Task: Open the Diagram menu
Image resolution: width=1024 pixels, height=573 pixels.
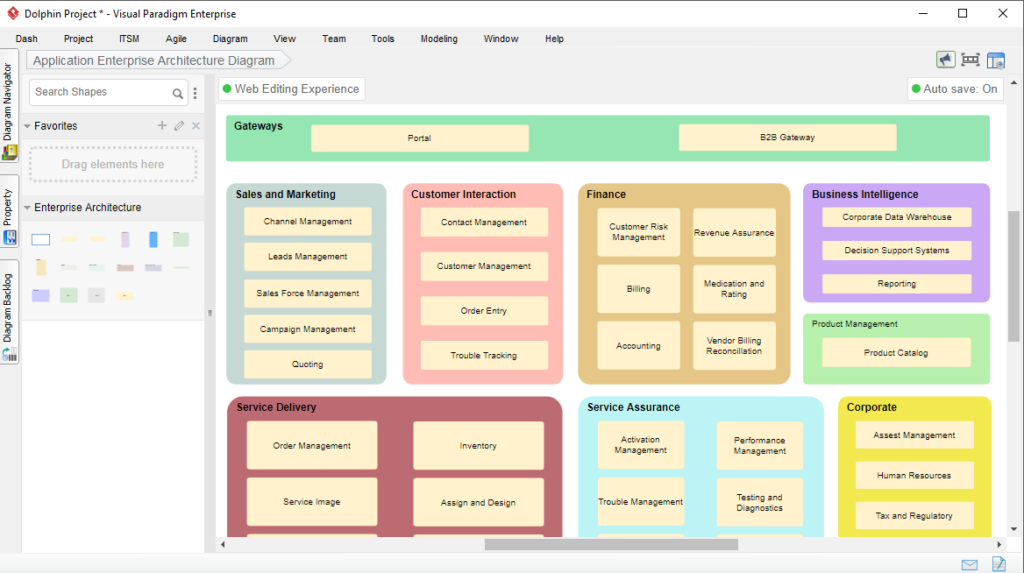Action: click(230, 39)
